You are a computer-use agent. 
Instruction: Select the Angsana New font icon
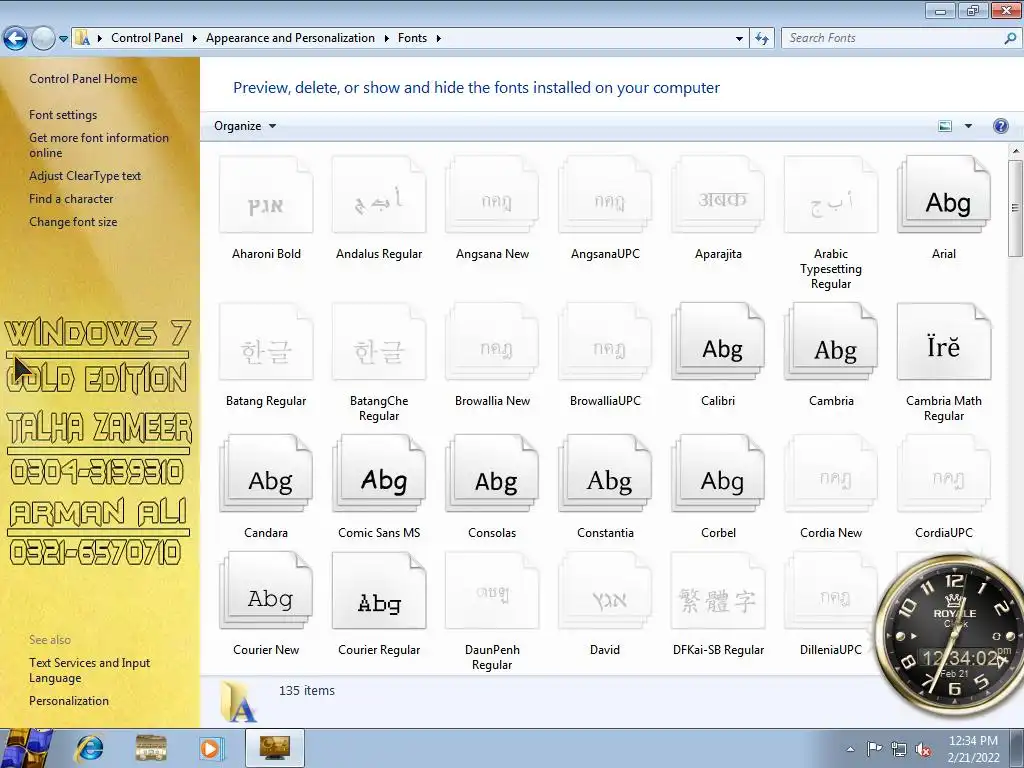pyautogui.click(x=492, y=195)
